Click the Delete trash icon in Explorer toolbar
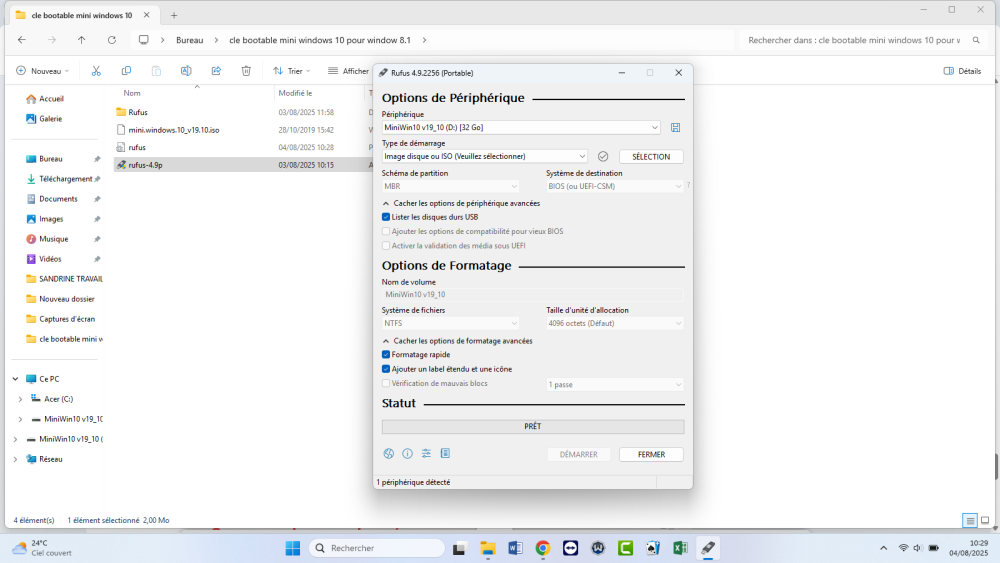 click(246, 71)
